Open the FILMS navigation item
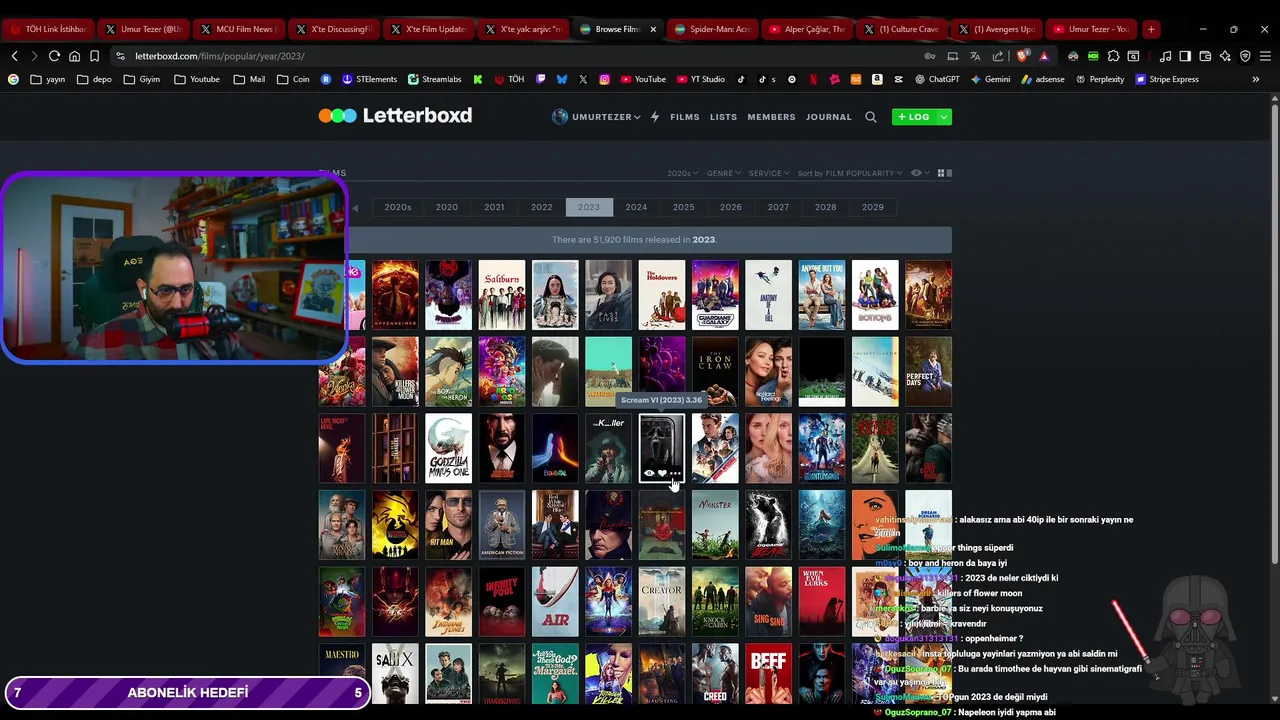The height and width of the screenshot is (720, 1280). [685, 117]
